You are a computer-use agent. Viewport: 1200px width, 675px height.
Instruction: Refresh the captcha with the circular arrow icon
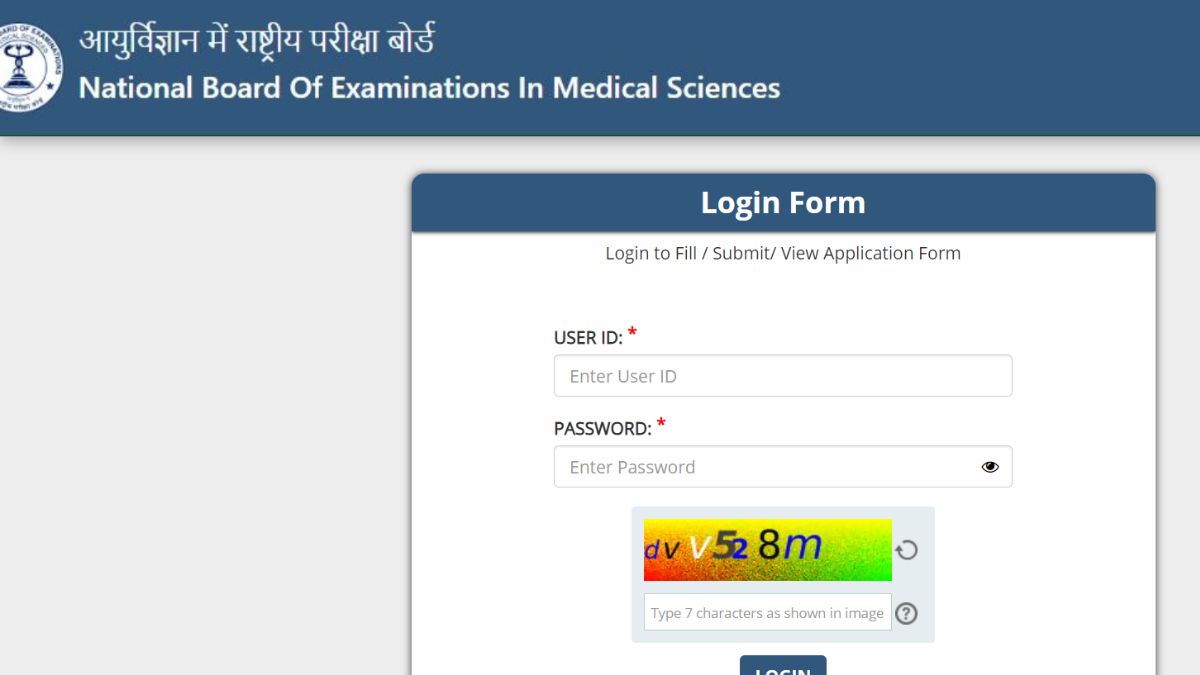(907, 549)
